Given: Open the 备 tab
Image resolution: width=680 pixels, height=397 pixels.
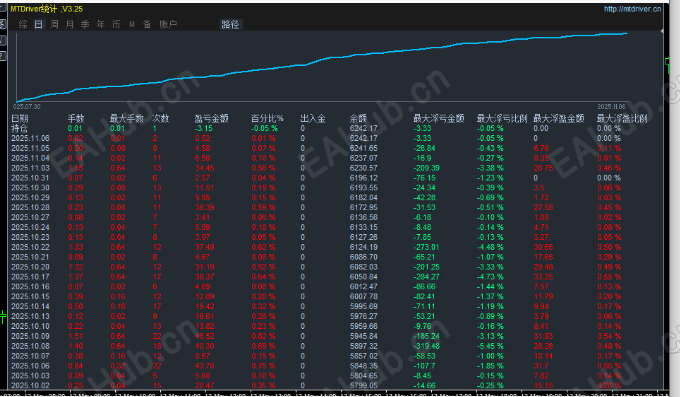Looking at the screenshot, I should 147,24.
